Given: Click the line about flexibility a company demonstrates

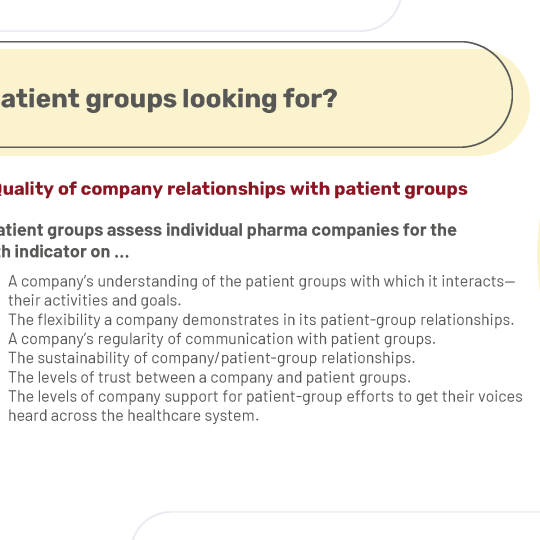Looking at the screenshot, I should (x=261, y=320).
